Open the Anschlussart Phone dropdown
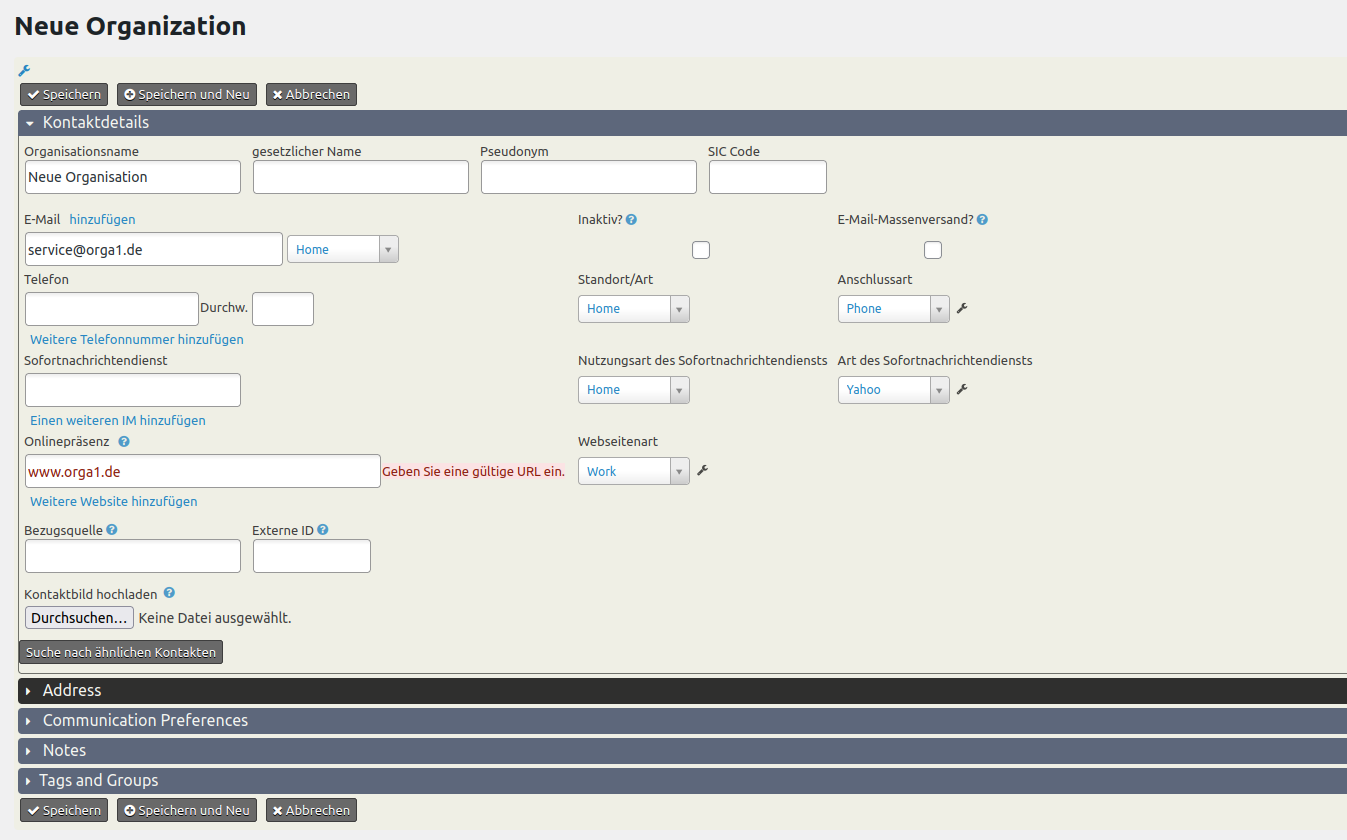This screenshot has height=840, width=1347. point(893,309)
